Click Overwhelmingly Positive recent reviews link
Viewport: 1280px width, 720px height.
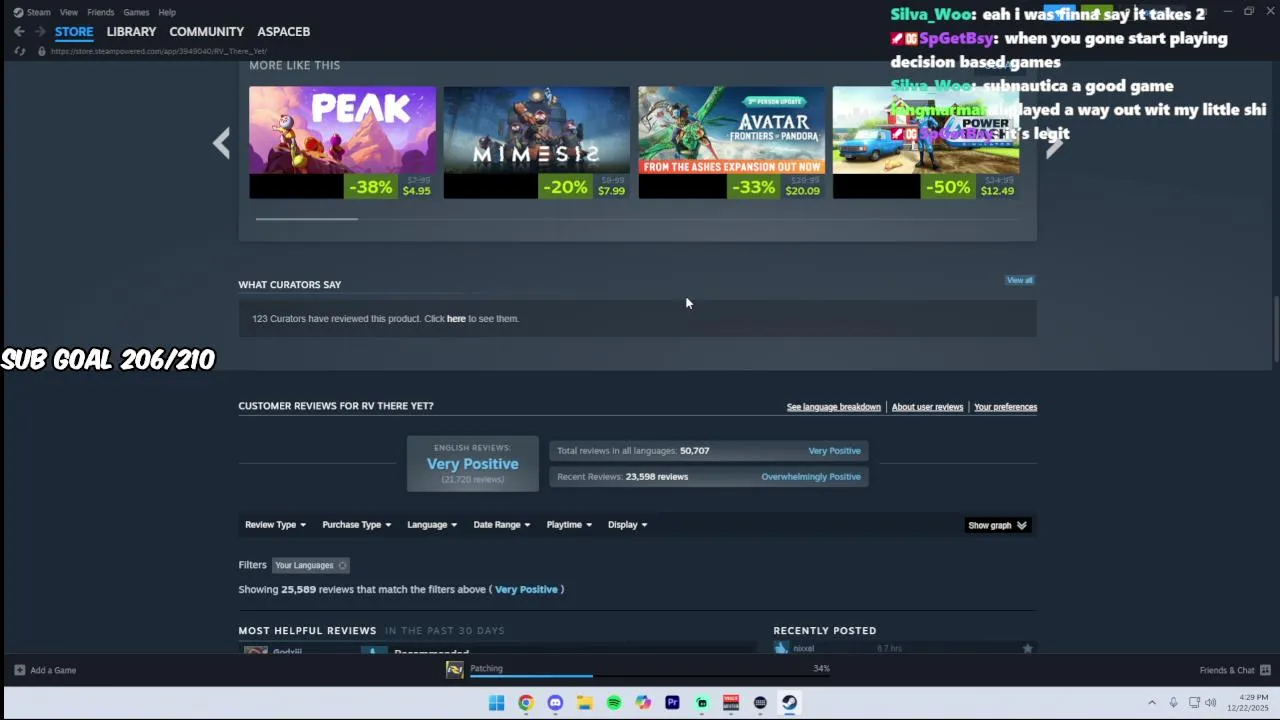811,477
